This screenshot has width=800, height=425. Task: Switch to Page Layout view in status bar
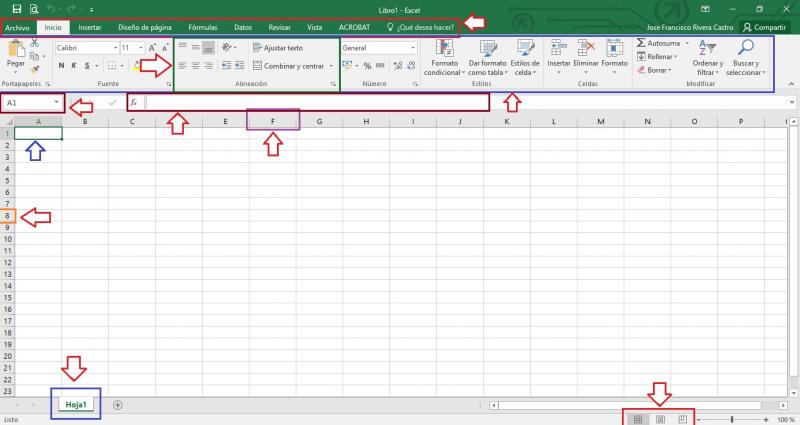coord(660,419)
